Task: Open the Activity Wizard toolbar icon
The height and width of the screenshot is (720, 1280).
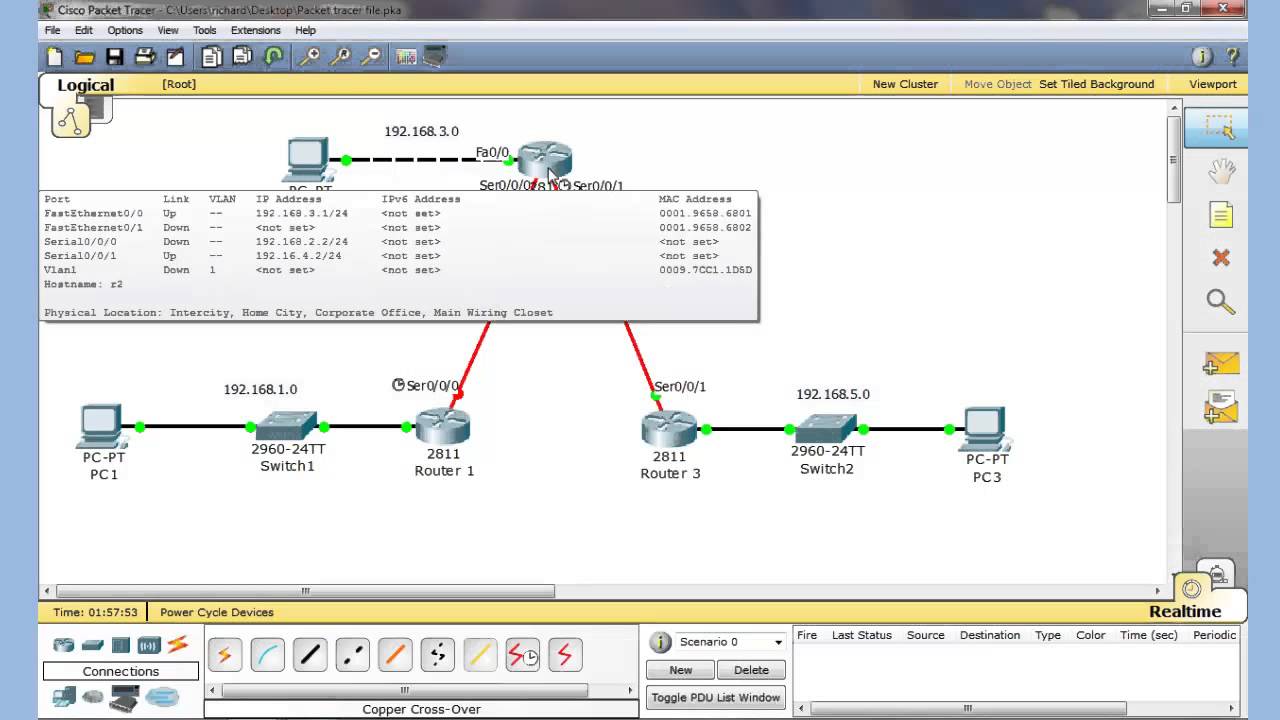Action: point(175,57)
